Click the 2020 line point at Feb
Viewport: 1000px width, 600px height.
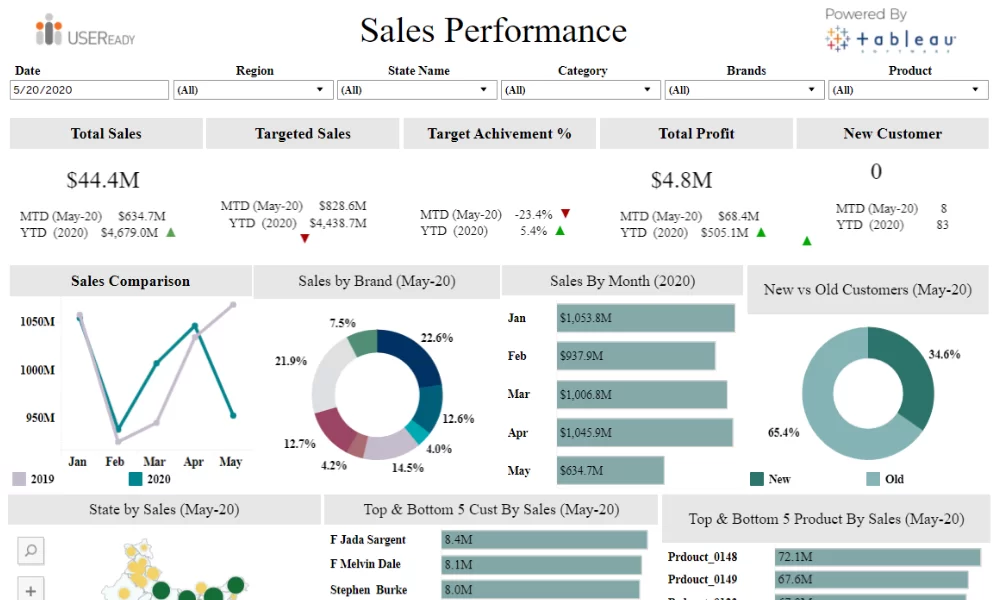118,429
